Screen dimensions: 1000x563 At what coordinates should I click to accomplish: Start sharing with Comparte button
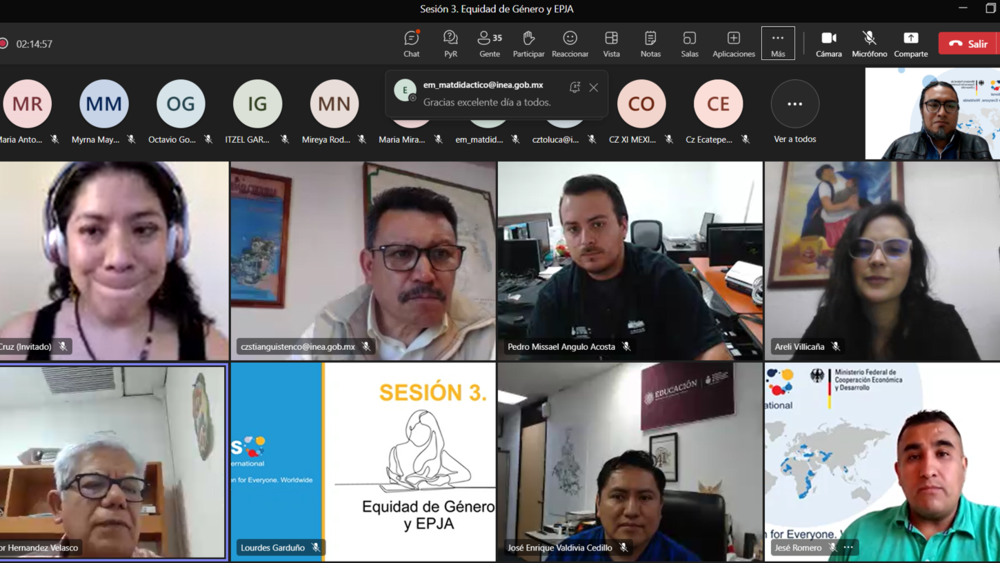[910, 43]
